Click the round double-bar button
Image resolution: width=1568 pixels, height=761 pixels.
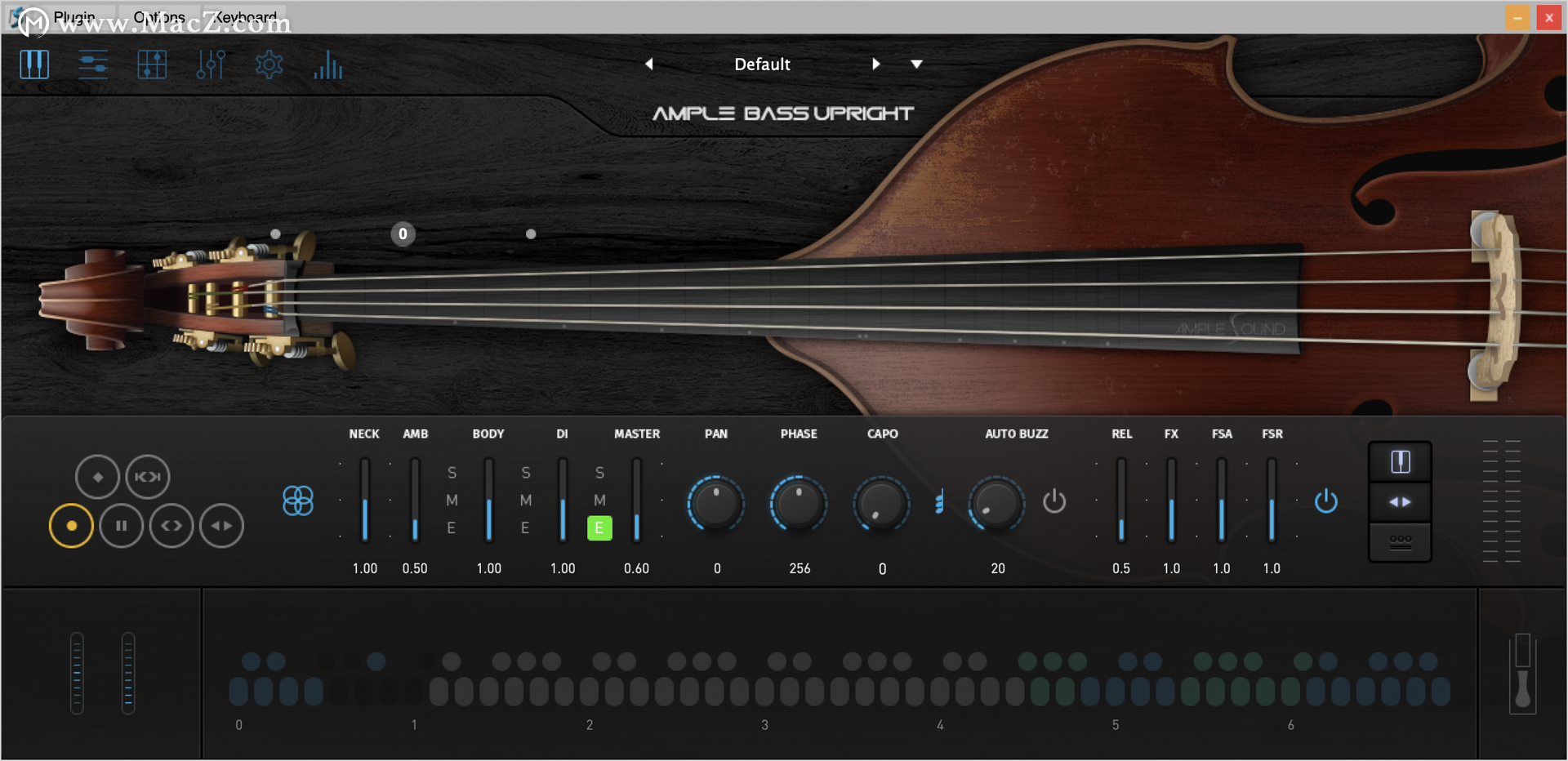point(122,526)
